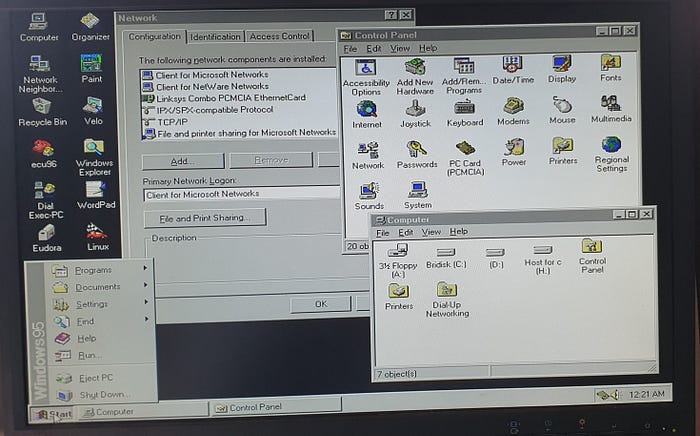
Task: Open Help menu in Computer window
Action: (459, 232)
